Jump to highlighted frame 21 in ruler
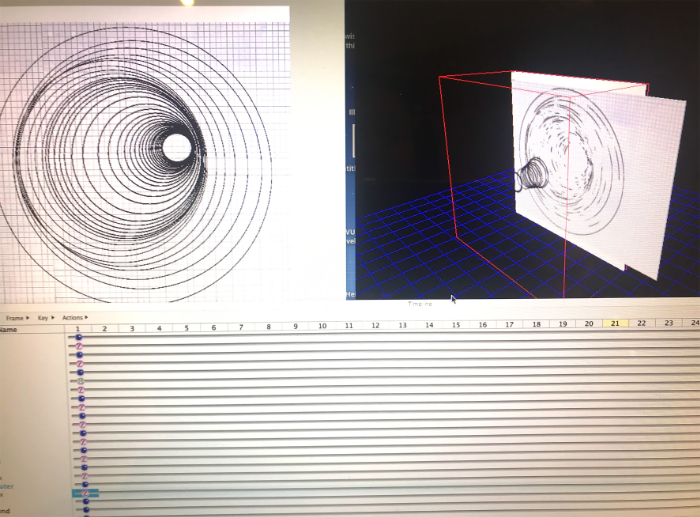The width and height of the screenshot is (700, 517). (x=615, y=325)
